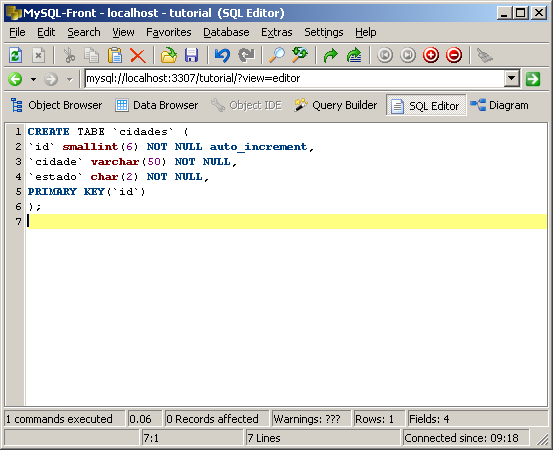Expand the forward history dropdown arrow

pyautogui.click(x=69, y=79)
